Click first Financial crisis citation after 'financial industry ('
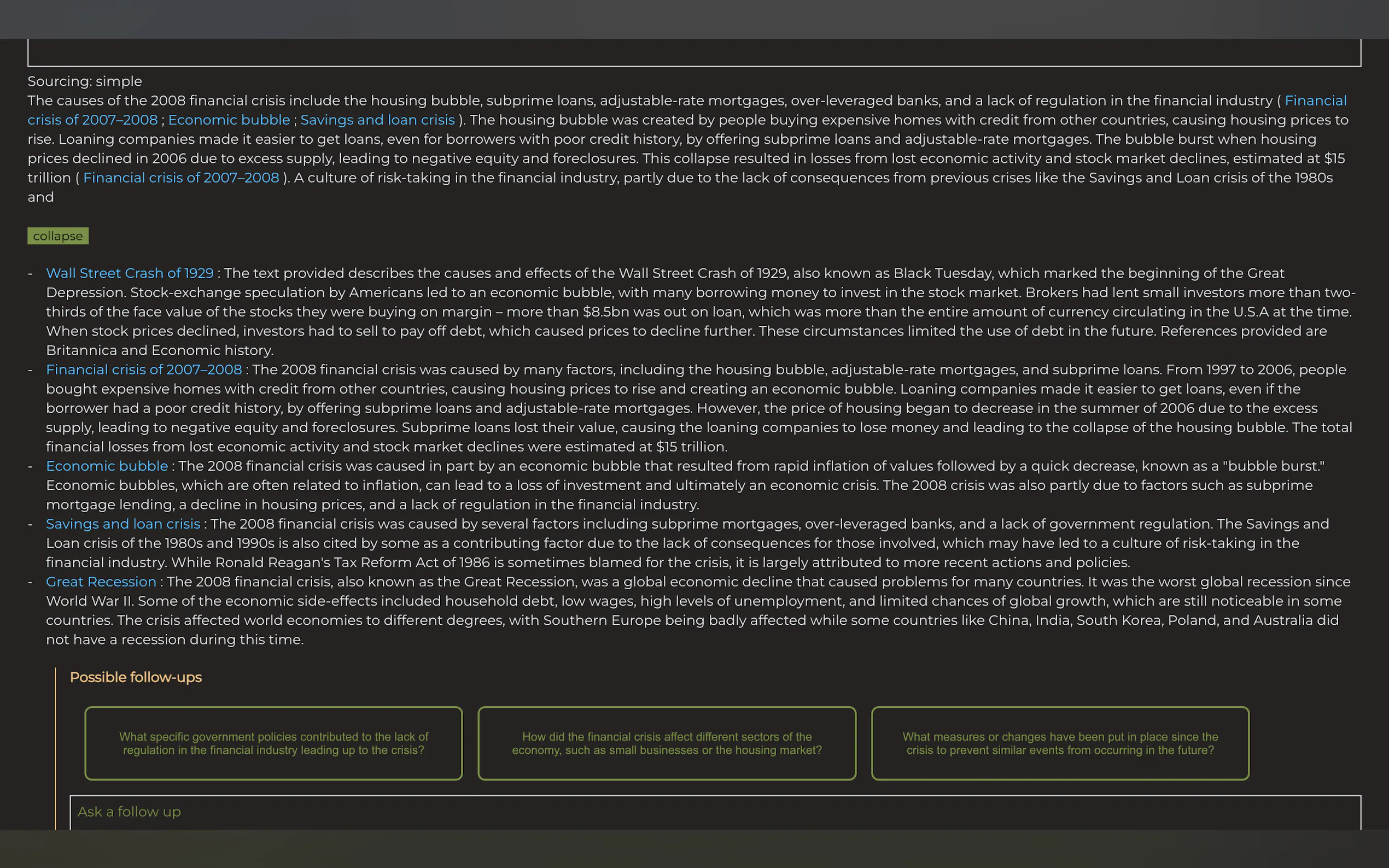The height and width of the screenshot is (868, 1389). pyautogui.click(x=1315, y=101)
